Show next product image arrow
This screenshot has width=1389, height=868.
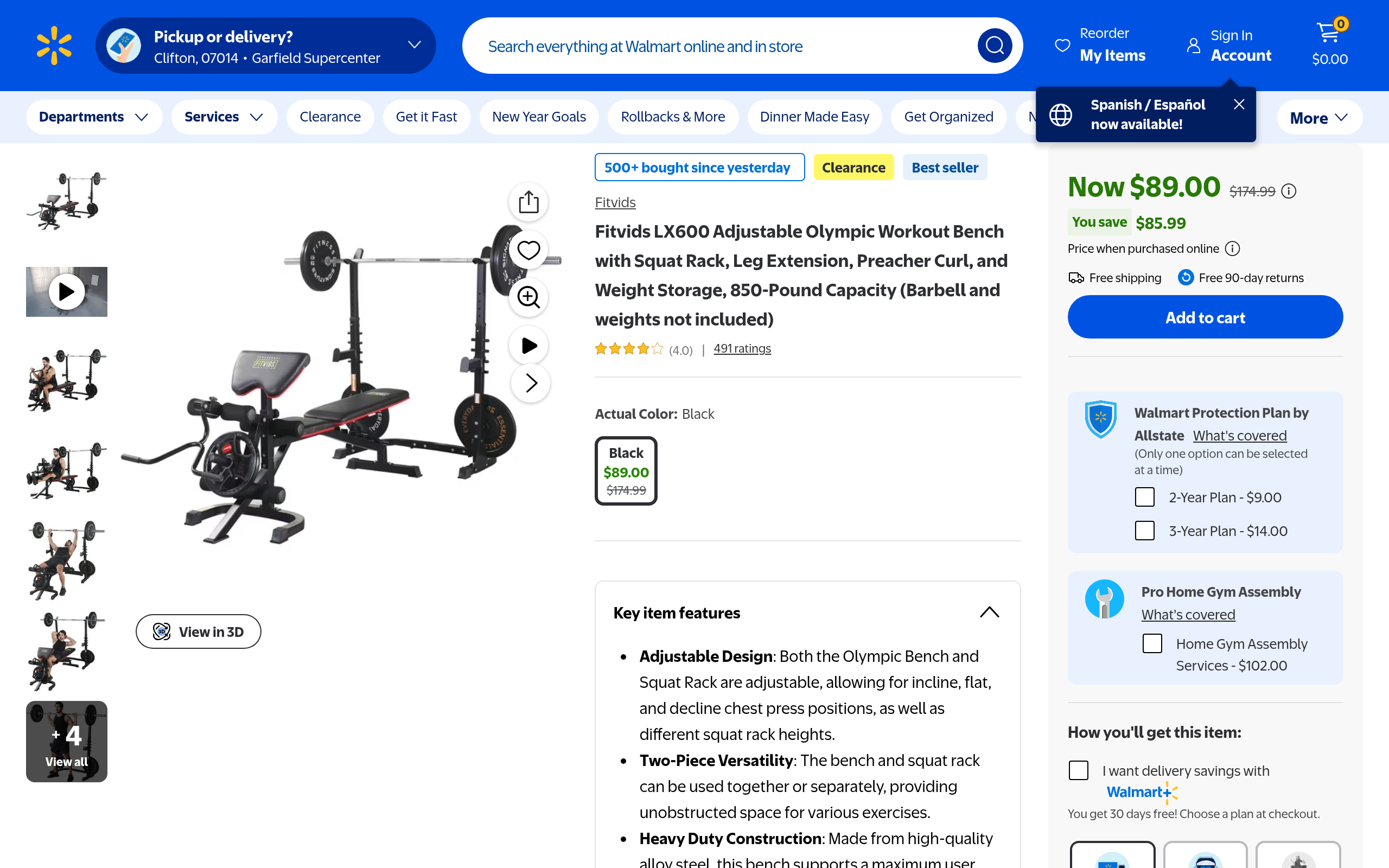(x=531, y=383)
